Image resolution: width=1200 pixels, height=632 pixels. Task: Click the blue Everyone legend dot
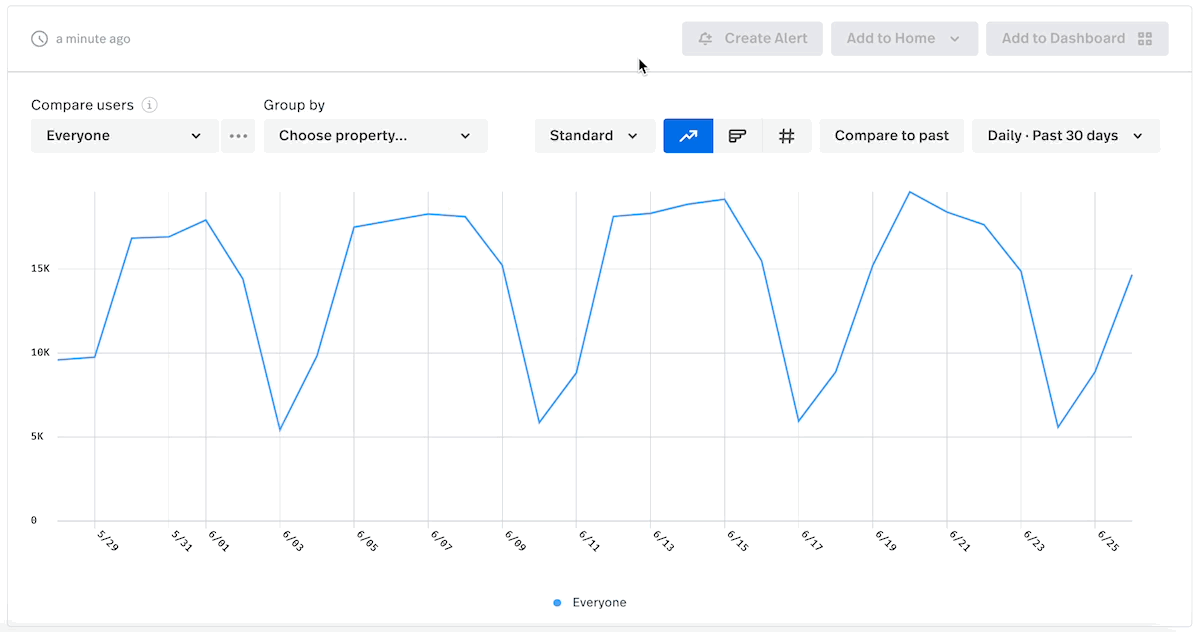coord(558,603)
